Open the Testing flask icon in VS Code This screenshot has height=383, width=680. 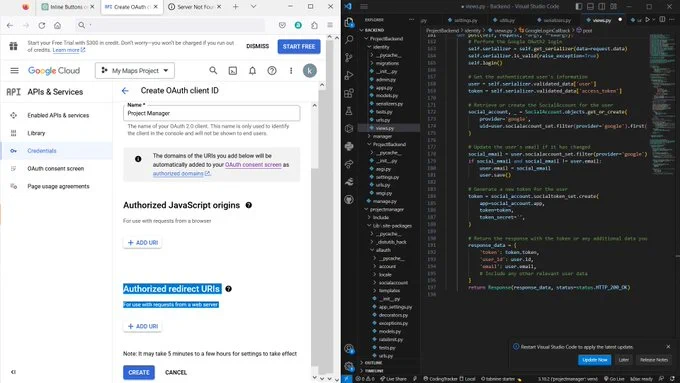[349, 111]
